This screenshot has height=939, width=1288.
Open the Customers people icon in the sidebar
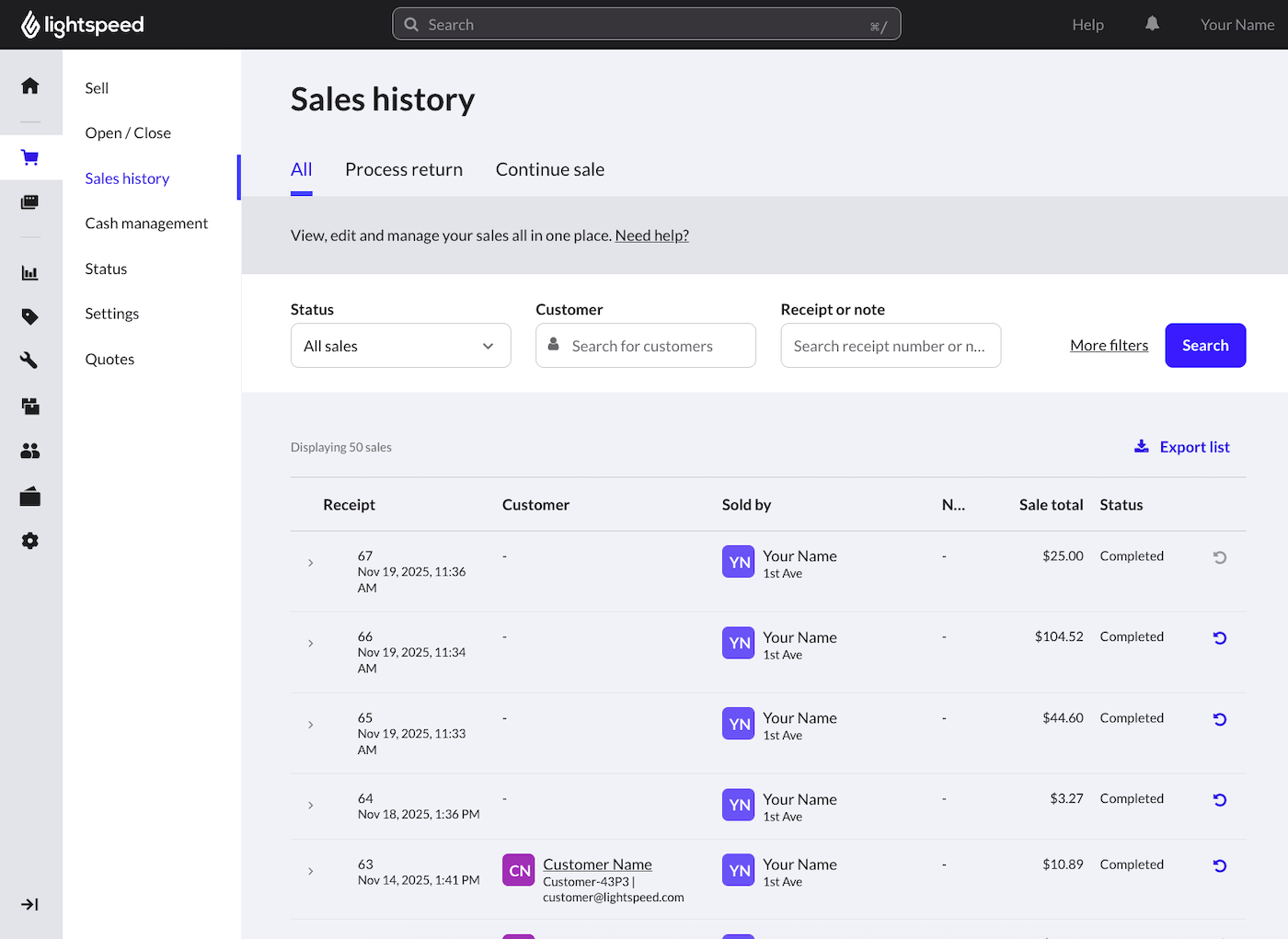tap(30, 451)
